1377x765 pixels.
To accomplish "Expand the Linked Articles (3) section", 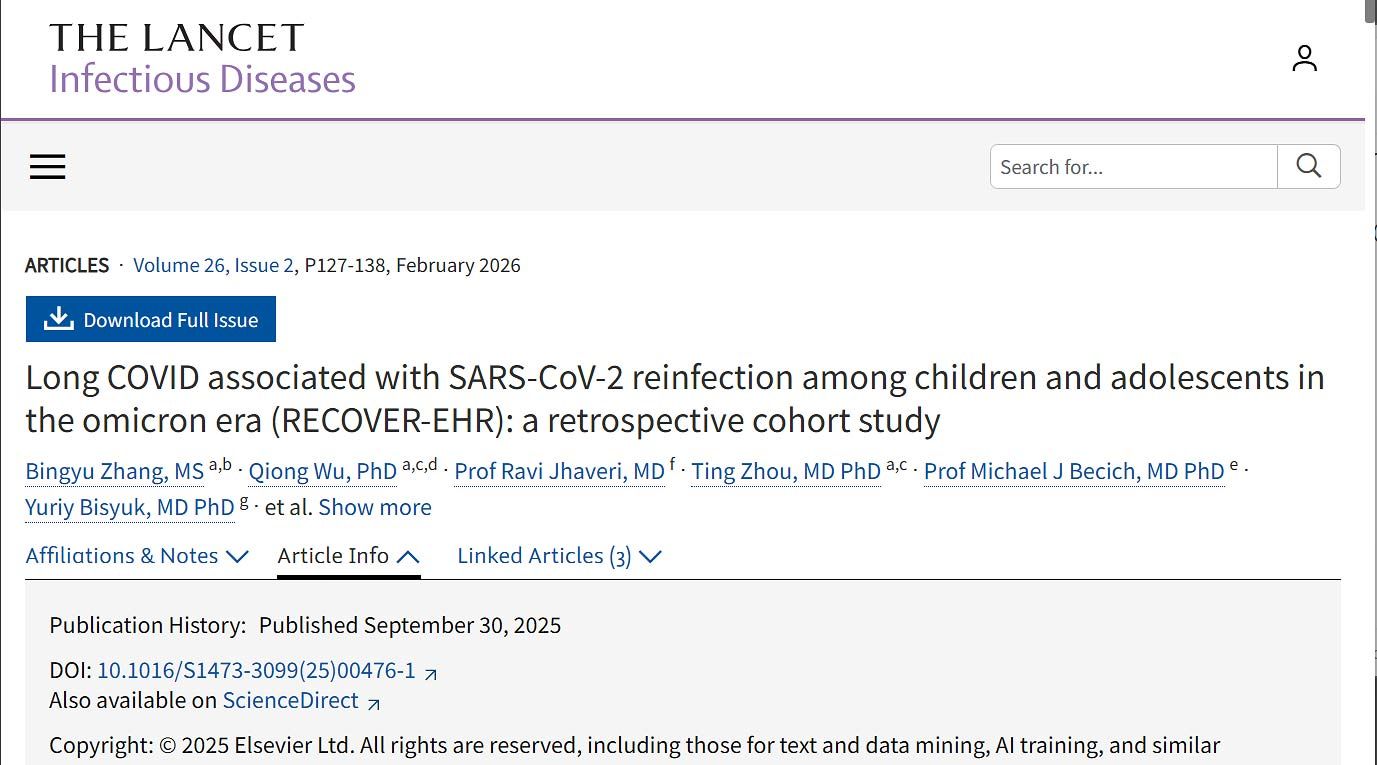I will [559, 556].
